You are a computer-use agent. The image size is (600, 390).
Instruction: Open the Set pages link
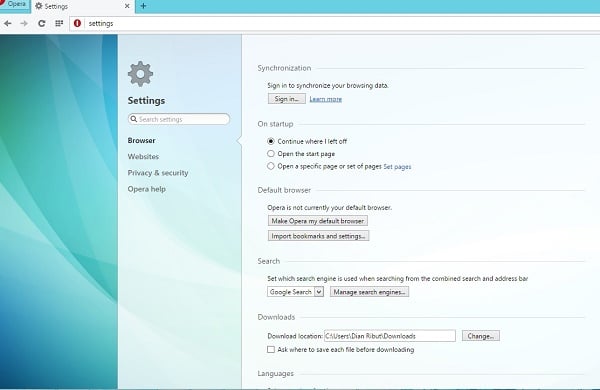tap(397, 166)
